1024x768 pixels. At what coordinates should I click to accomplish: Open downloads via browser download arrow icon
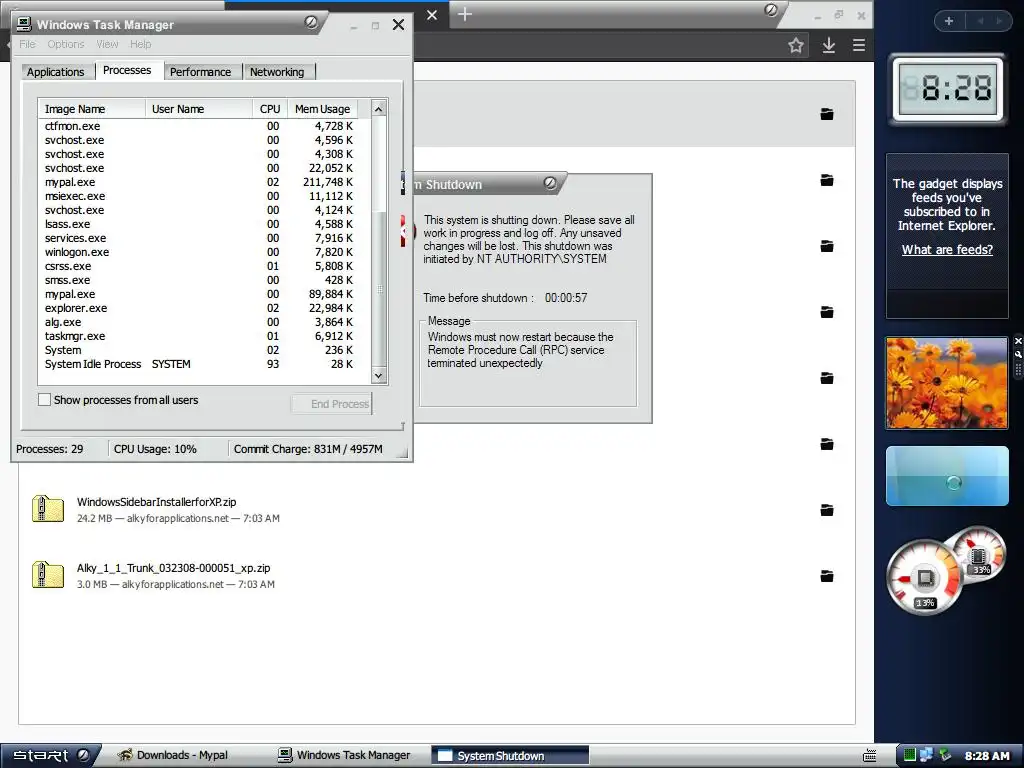829,45
